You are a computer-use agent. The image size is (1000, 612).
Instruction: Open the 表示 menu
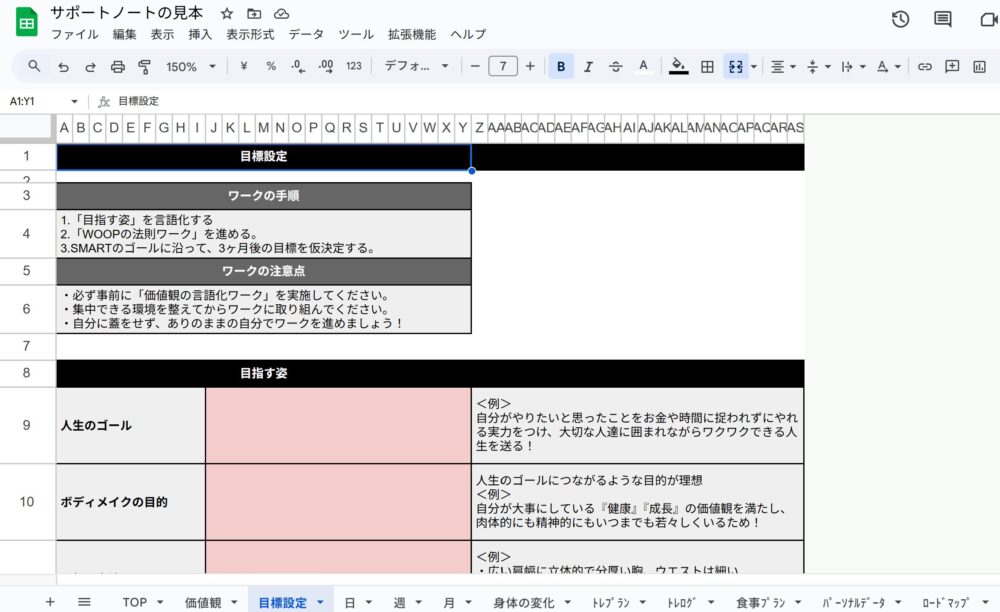tap(162, 34)
